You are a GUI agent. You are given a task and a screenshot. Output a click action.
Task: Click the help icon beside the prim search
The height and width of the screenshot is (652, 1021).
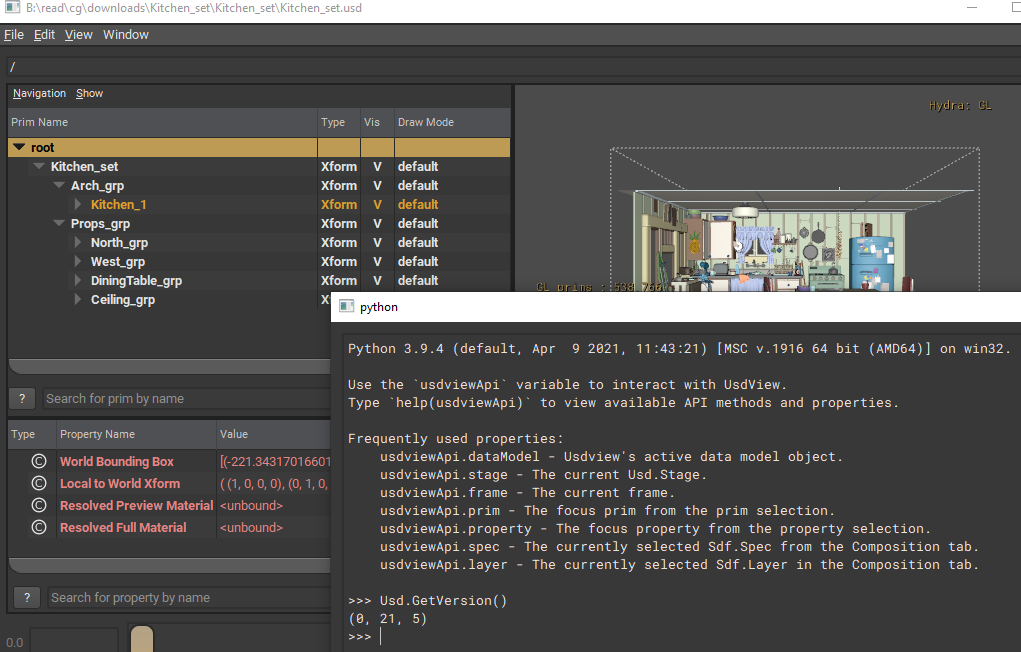22,398
